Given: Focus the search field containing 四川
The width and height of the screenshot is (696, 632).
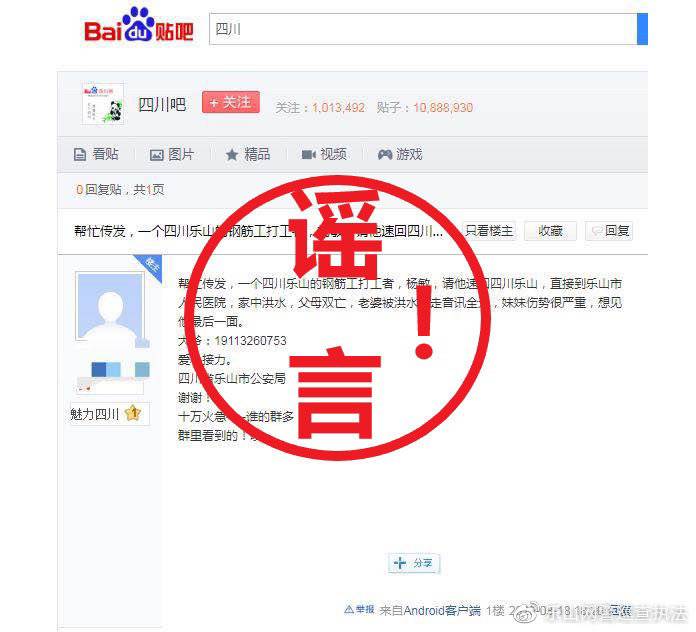Looking at the screenshot, I should tap(423, 29).
